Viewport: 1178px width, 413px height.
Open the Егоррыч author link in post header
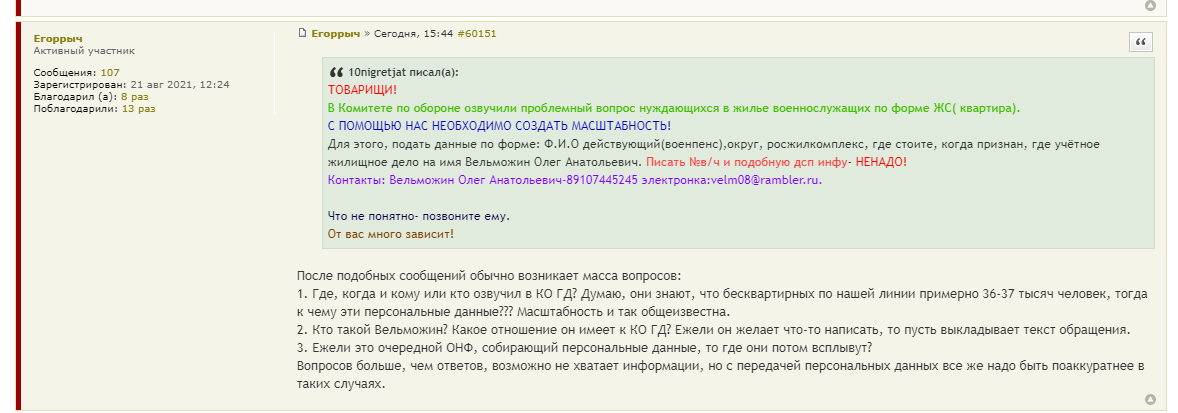point(336,33)
